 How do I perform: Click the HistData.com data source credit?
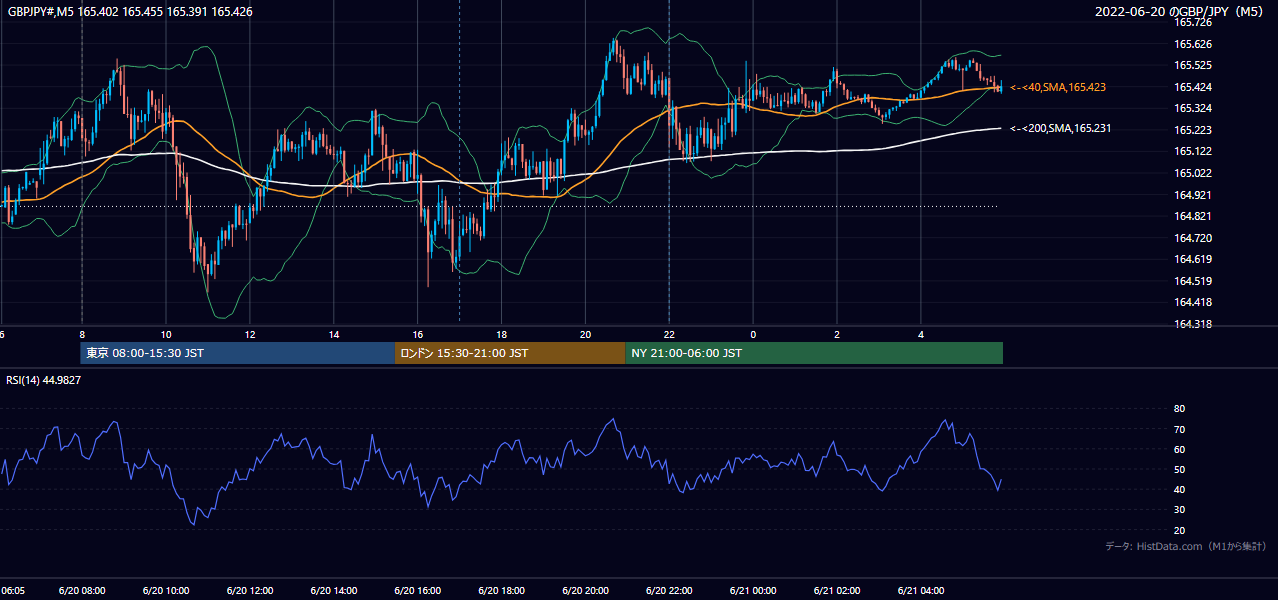pyautogui.click(x=1186, y=546)
